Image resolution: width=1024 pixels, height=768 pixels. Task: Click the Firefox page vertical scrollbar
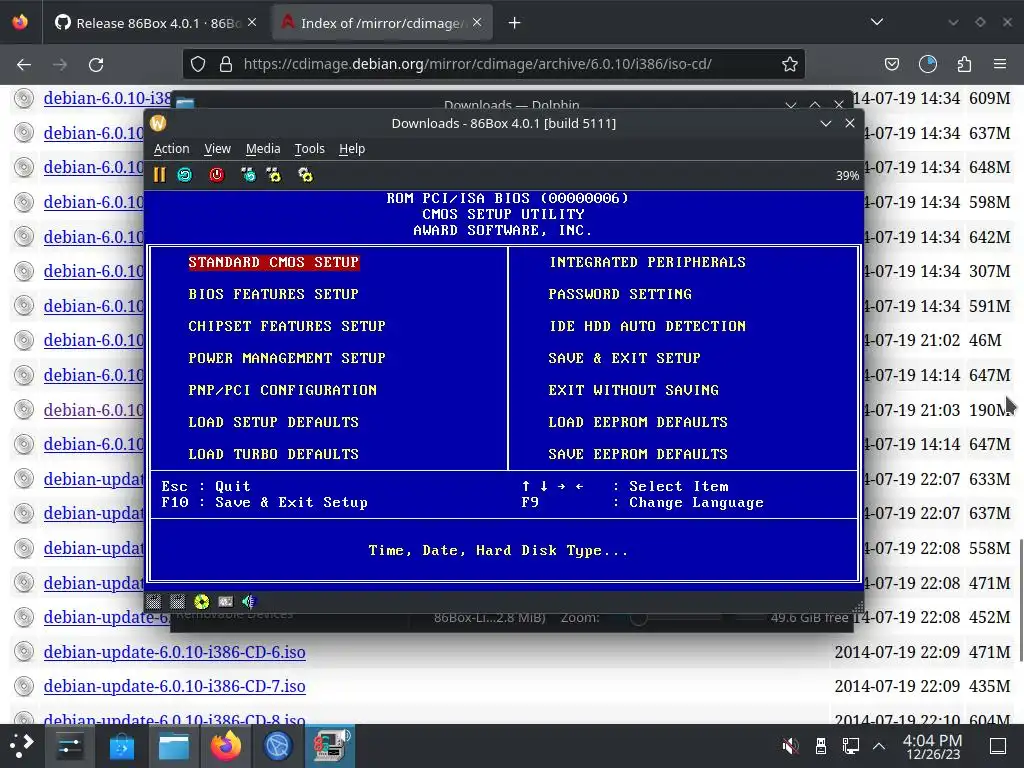(x=1019, y=600)
